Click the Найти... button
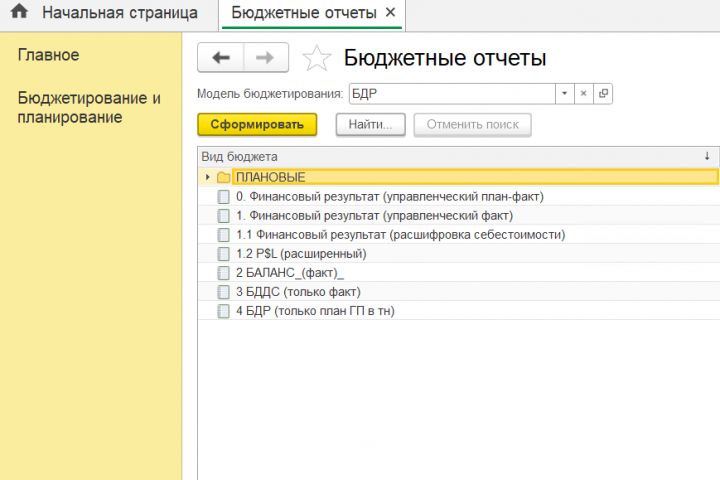 tap(371, 124)
